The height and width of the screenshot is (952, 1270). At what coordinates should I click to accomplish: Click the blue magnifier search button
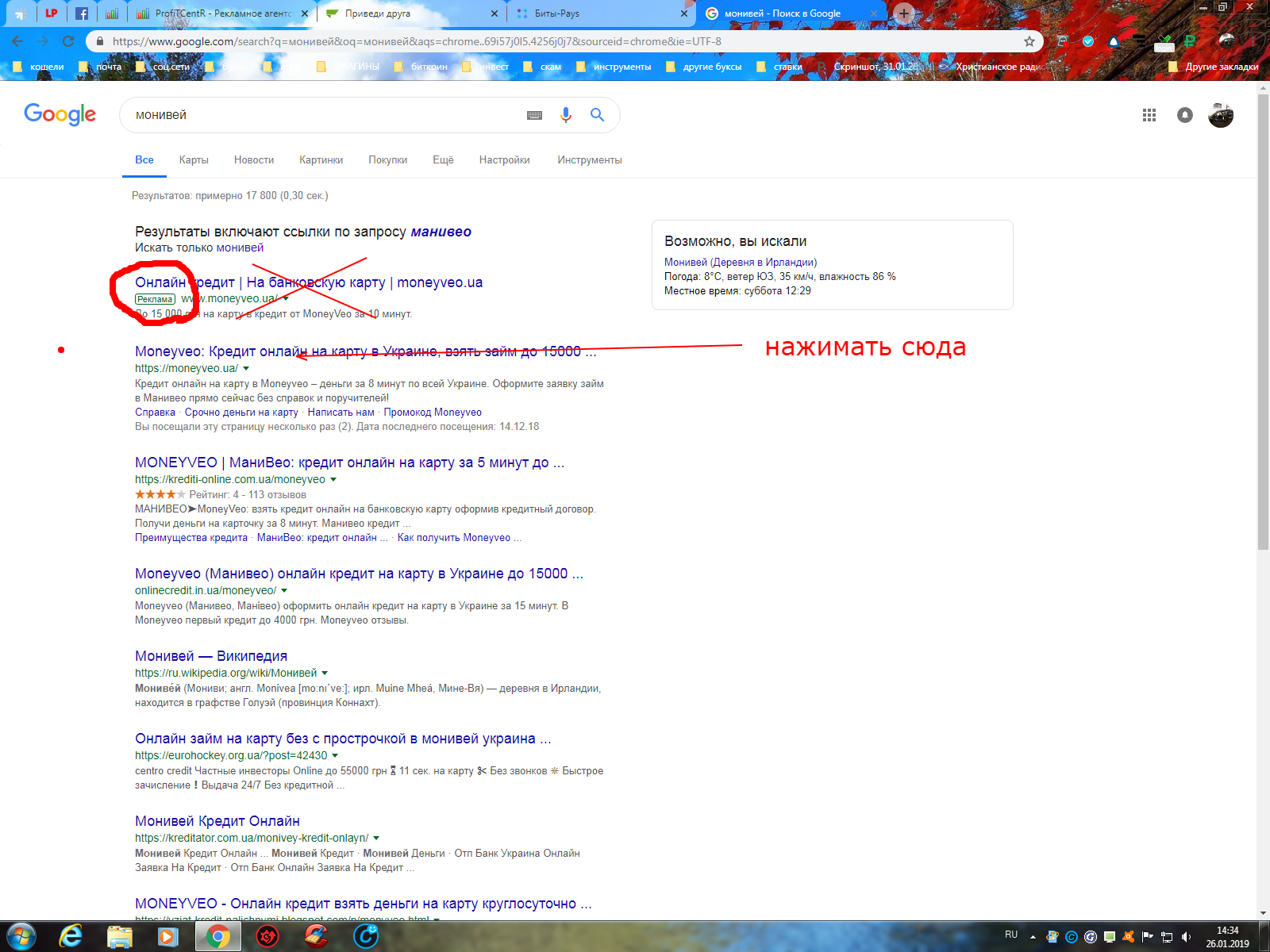point(597,115)
